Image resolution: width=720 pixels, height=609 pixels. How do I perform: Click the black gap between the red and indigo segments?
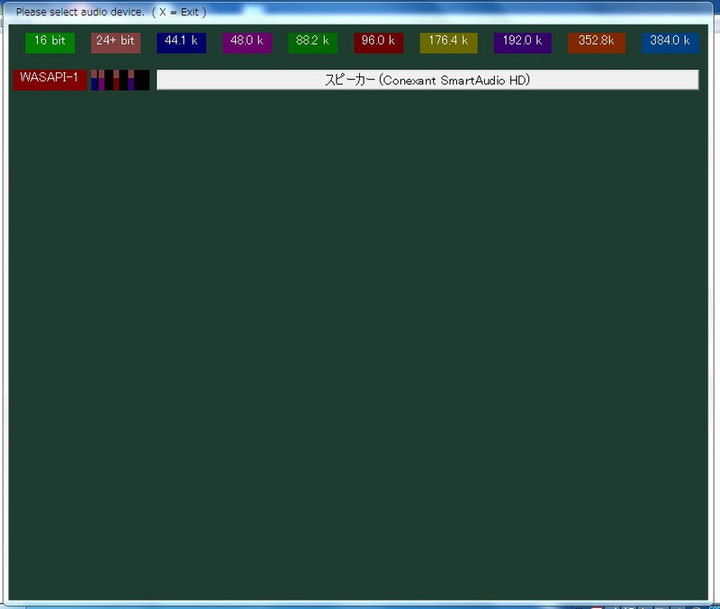coord(124,80)
